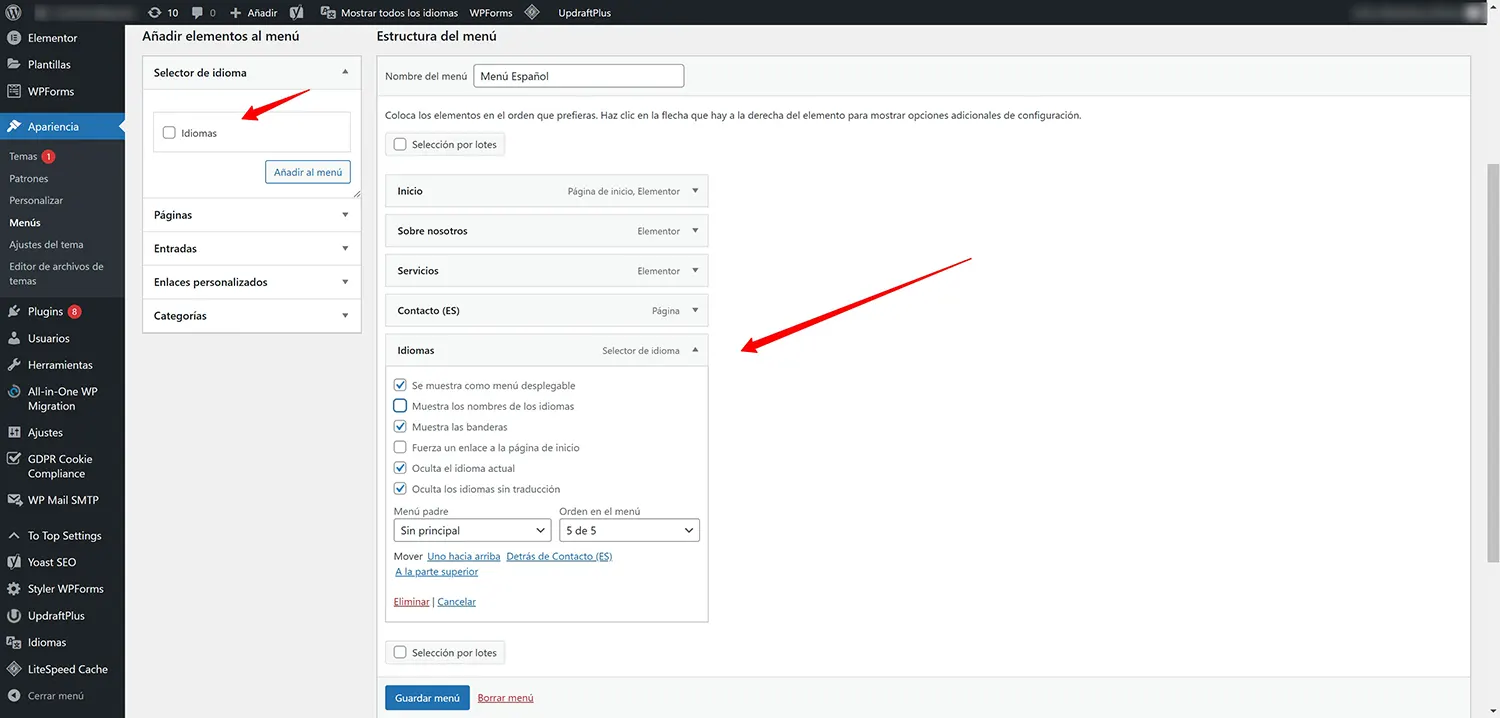Open the comments bubble icon
This screenshot has height=718, width=1500.
coord(203,13)
